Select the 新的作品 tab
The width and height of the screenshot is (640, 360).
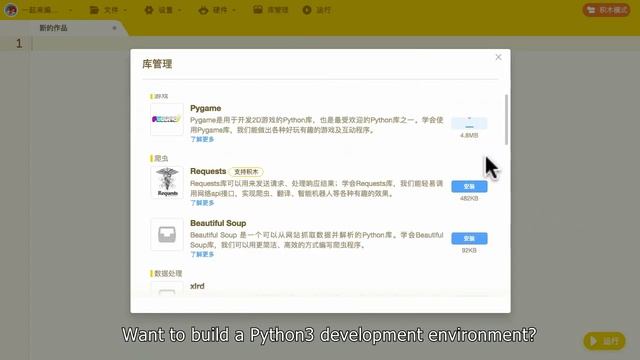[53, 28]
